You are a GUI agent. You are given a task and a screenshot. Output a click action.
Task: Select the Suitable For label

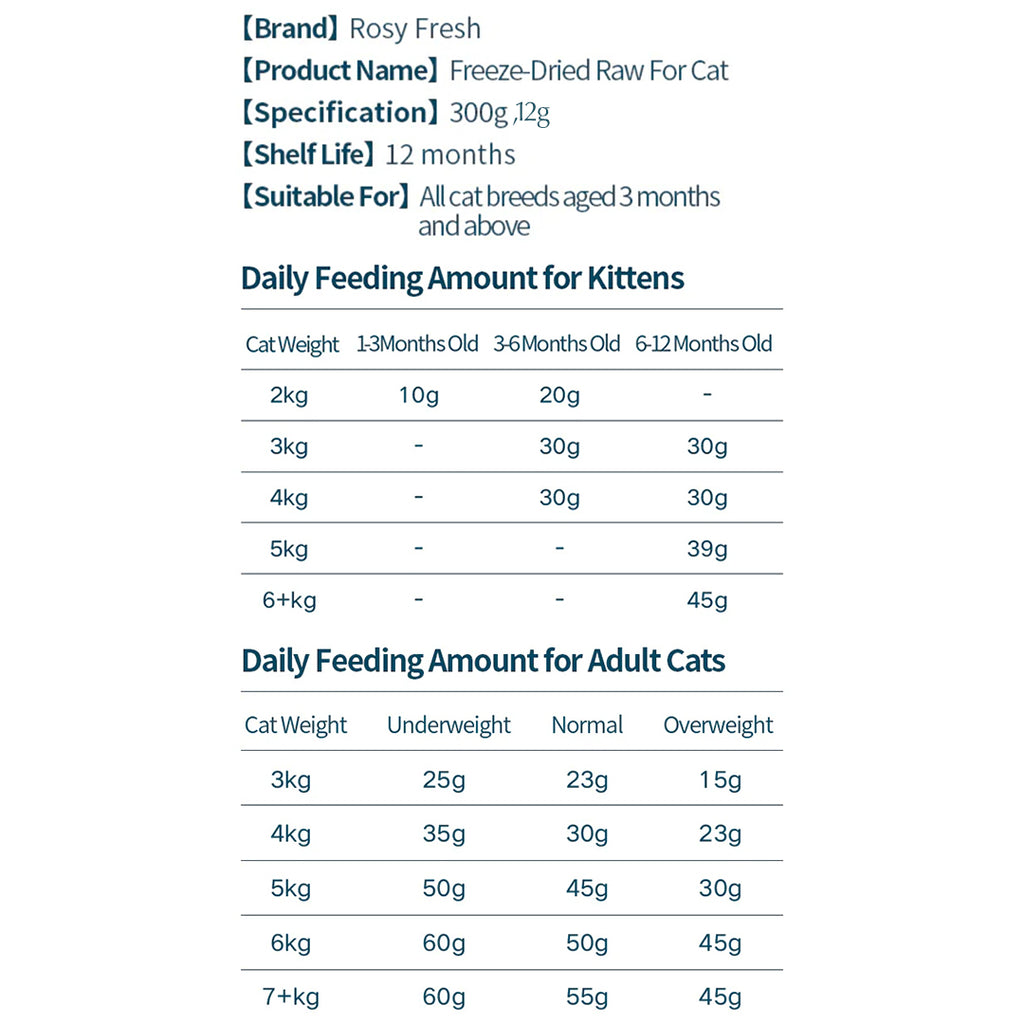click(326, 197)
